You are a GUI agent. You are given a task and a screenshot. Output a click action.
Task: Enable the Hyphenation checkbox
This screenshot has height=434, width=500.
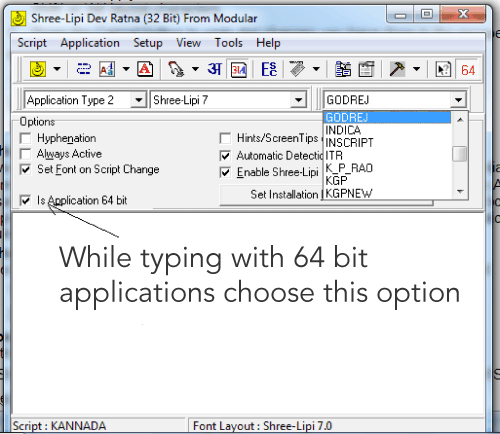click(26, 138)
